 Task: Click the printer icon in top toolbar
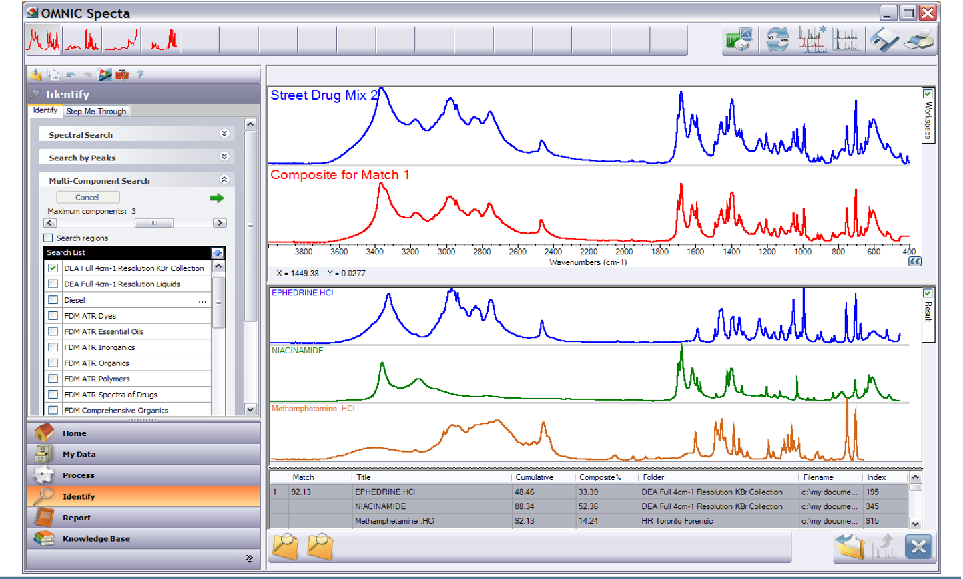[x=920, y=41]
